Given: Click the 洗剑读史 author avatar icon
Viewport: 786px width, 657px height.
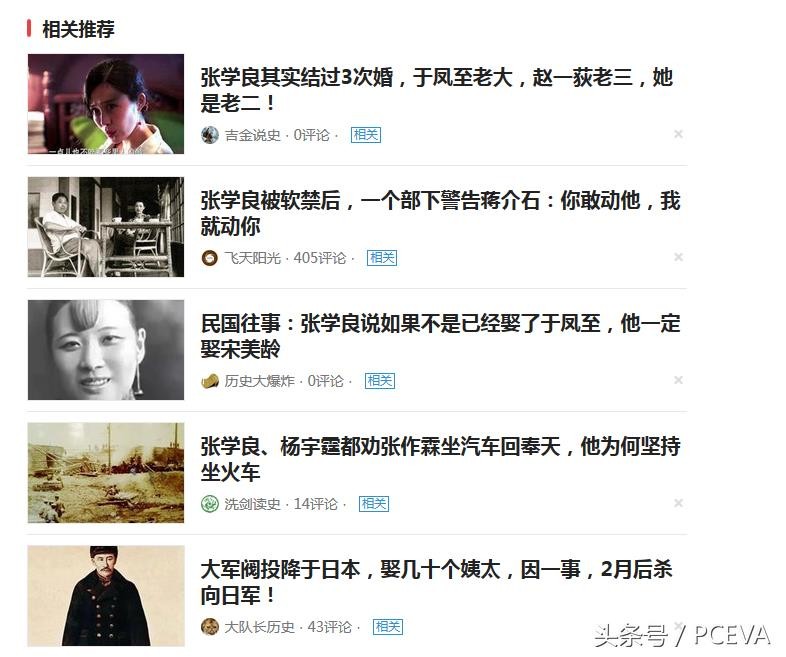Looking at the screenshot, I should coord(210,504).
